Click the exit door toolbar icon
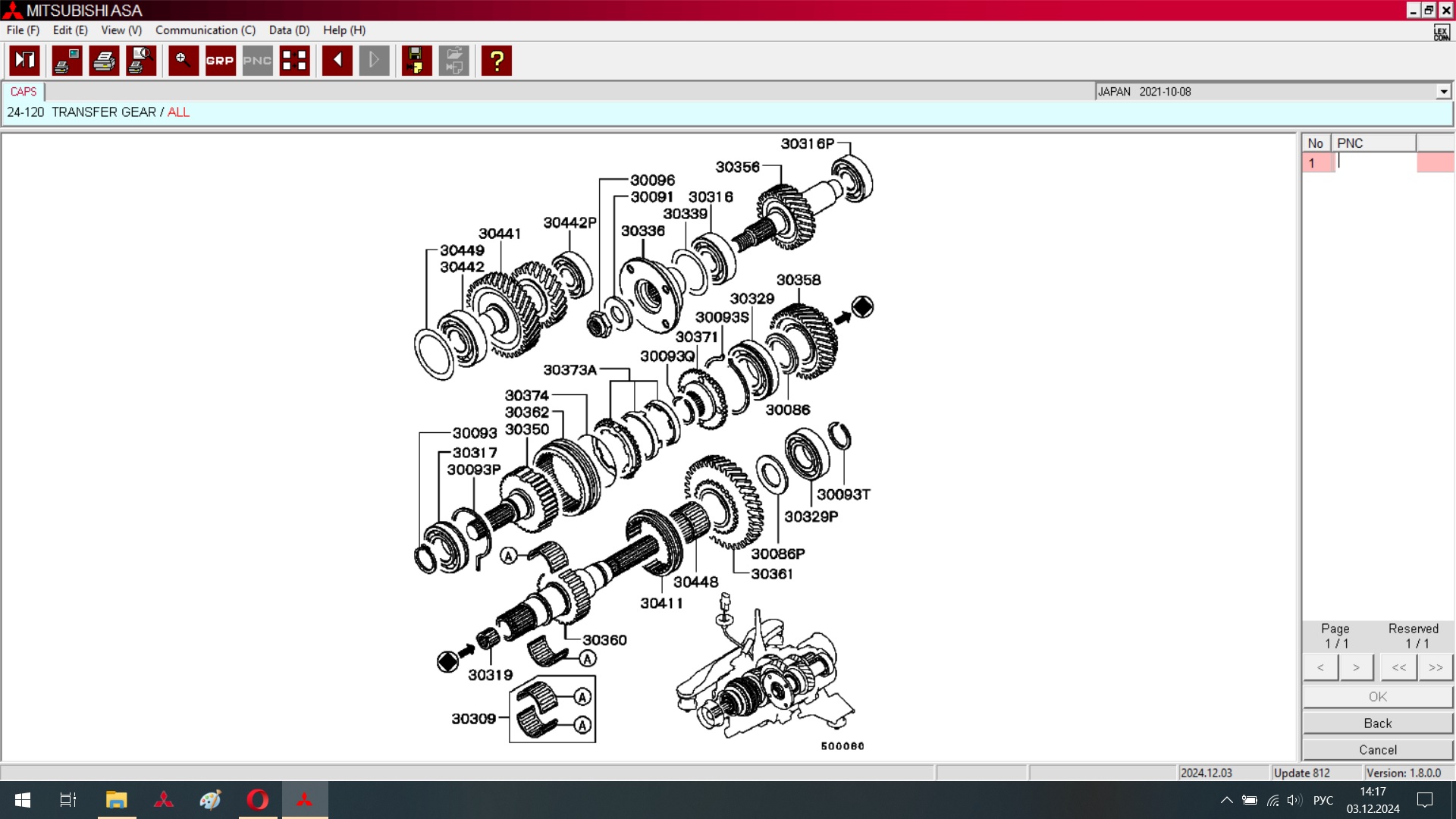The width and height of the screenshot is (1456, 819). [x=24, y=61]
